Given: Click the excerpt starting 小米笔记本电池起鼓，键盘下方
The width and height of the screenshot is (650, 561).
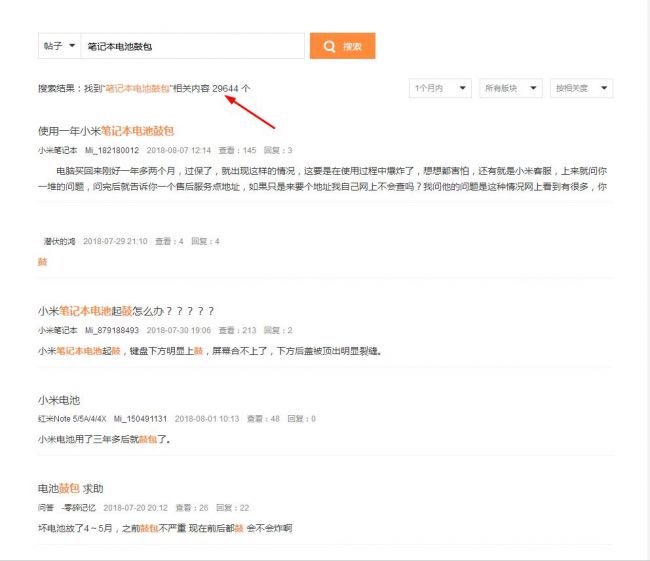Looking at the screenshot, I should 210,351.
